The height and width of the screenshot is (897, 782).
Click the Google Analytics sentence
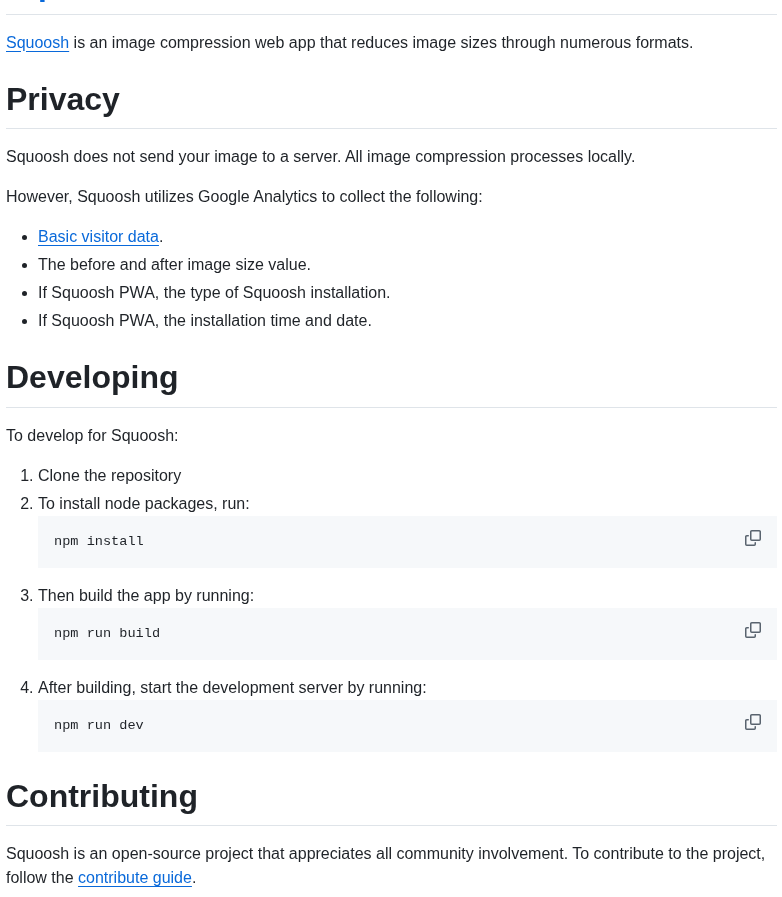[x=244, y=196]
